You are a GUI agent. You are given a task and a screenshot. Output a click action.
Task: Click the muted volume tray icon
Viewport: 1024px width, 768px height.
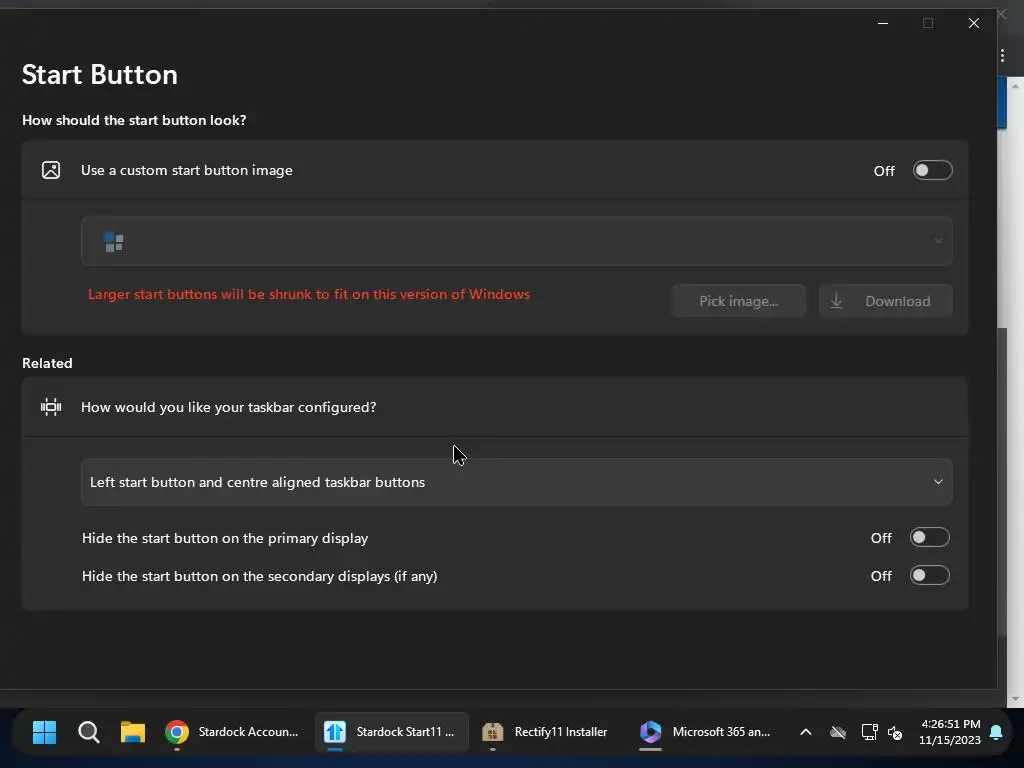tap(895, 733)
